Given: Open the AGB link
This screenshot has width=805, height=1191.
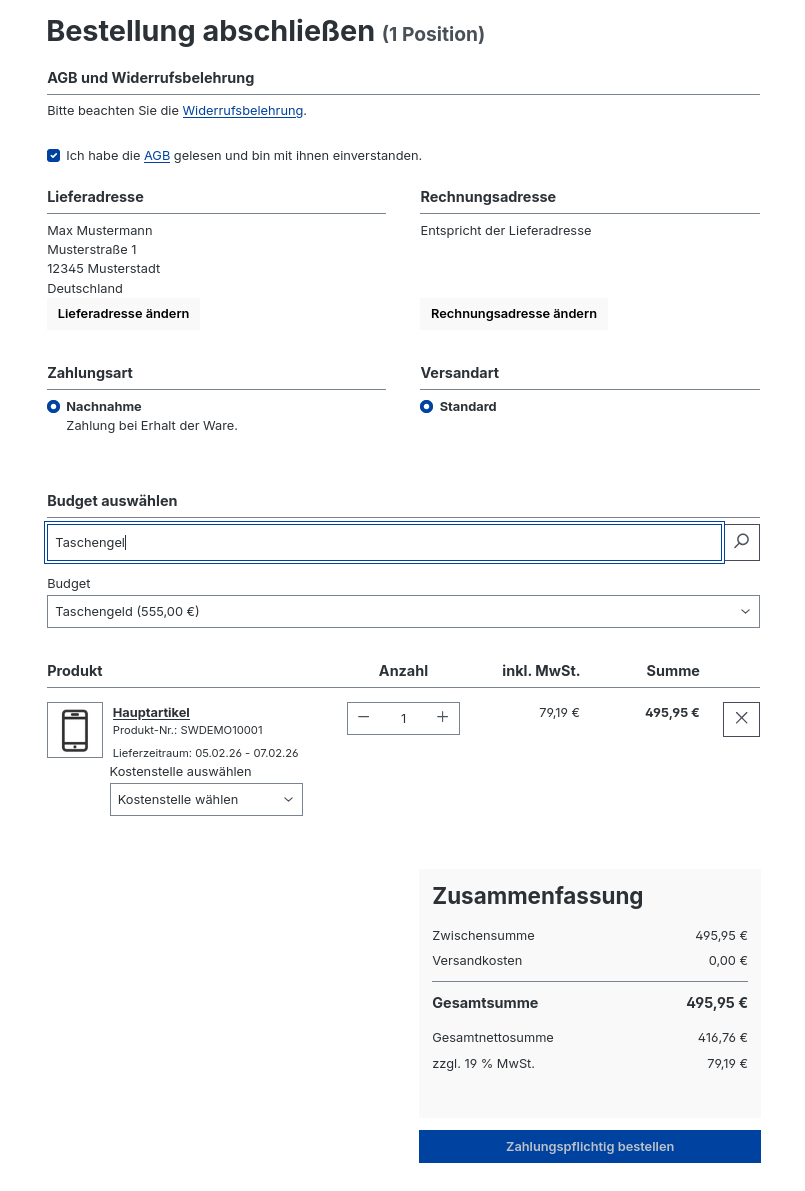Looking at the screenshot, I should click(156, 156).
